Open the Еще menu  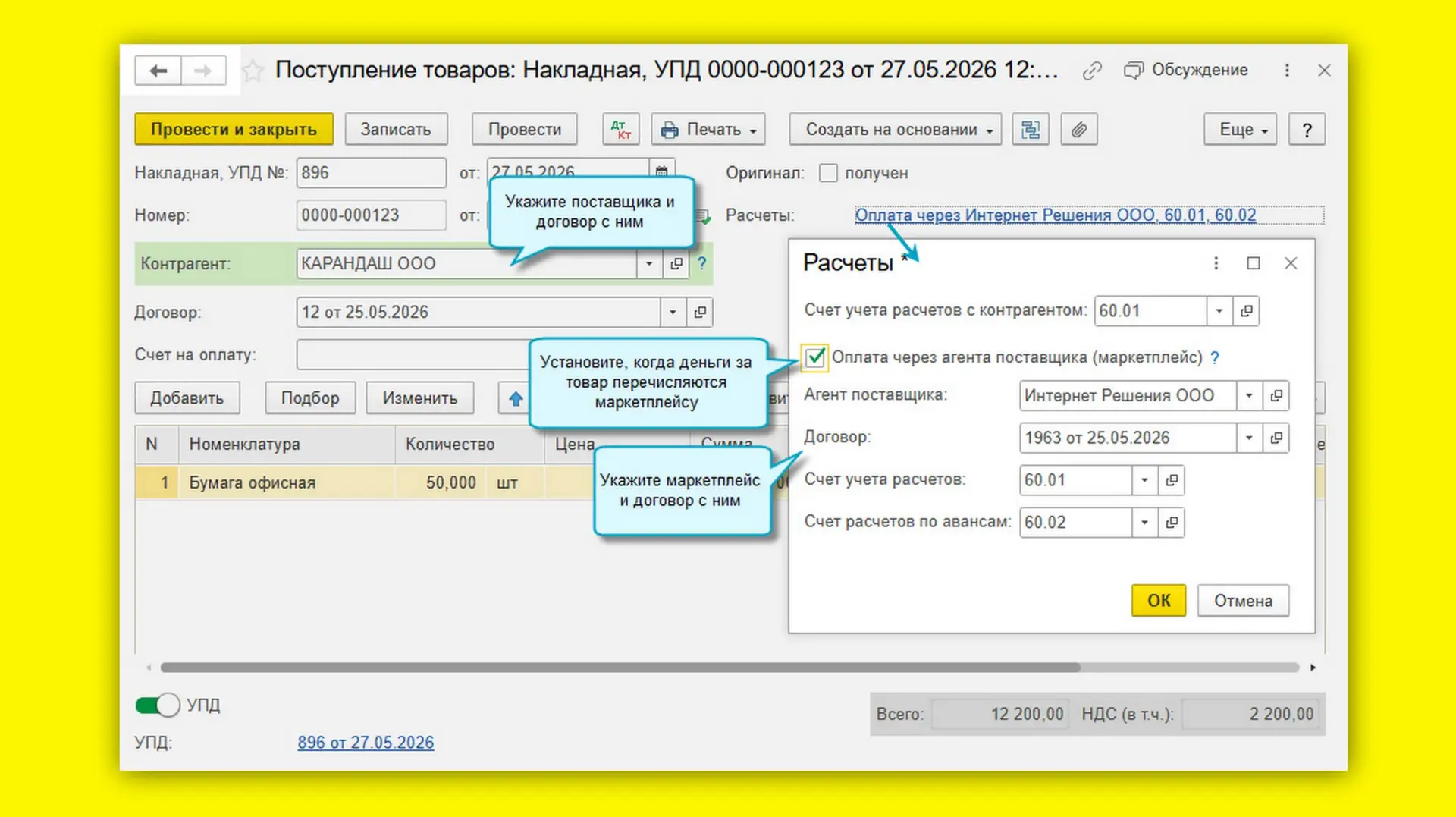coord(1241,130)
